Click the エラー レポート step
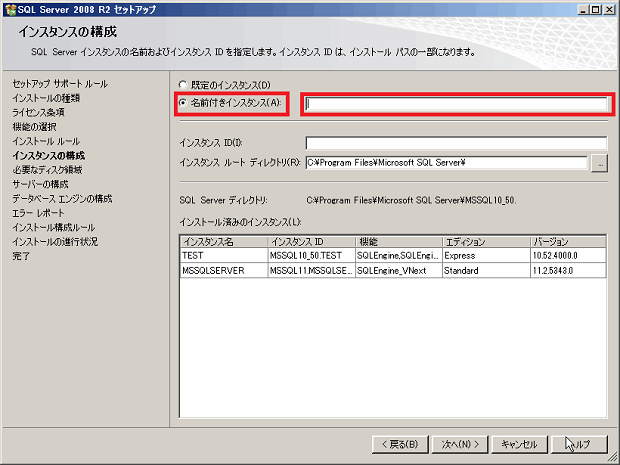Screen dimensions: 620x465 click(x=38, y=213)
